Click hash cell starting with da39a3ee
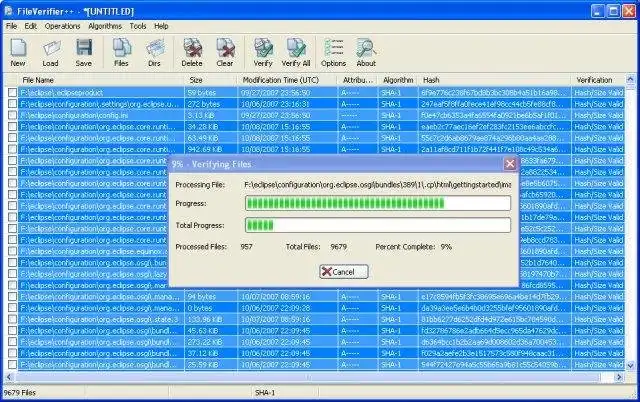 tap(495, 308)
